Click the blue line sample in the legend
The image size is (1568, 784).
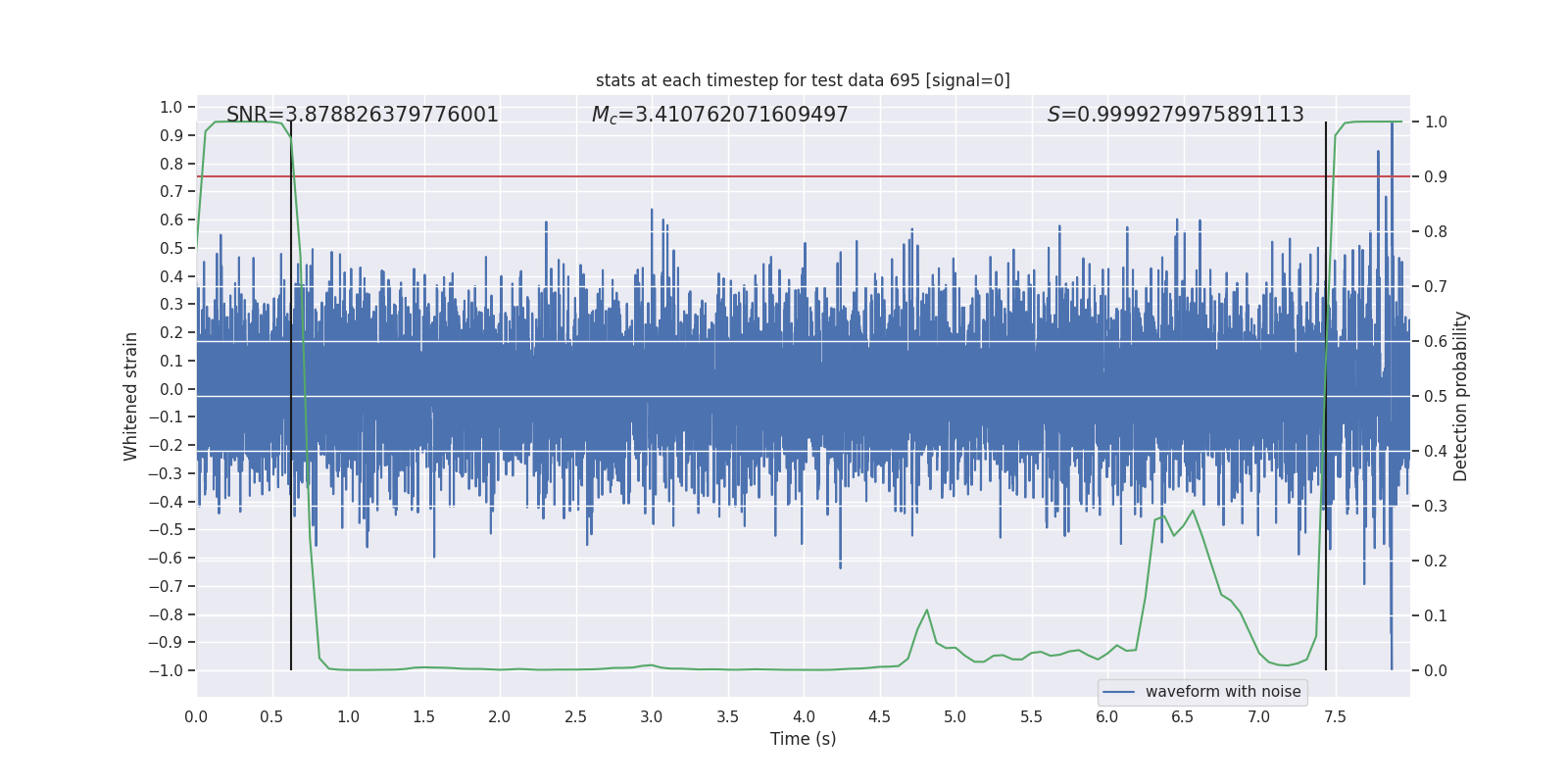(1119, 692)
